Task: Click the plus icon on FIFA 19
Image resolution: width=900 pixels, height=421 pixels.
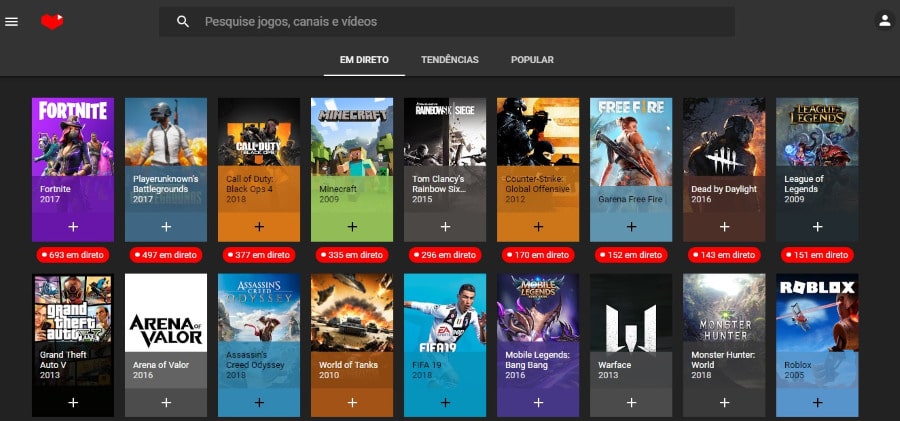Action: coord(445,402)
